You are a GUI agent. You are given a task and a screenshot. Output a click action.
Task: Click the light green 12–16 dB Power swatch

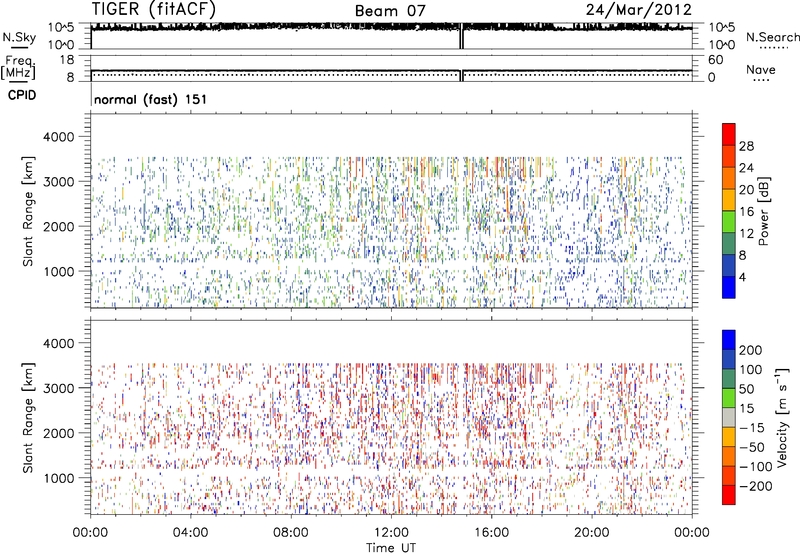pos(729,222)
